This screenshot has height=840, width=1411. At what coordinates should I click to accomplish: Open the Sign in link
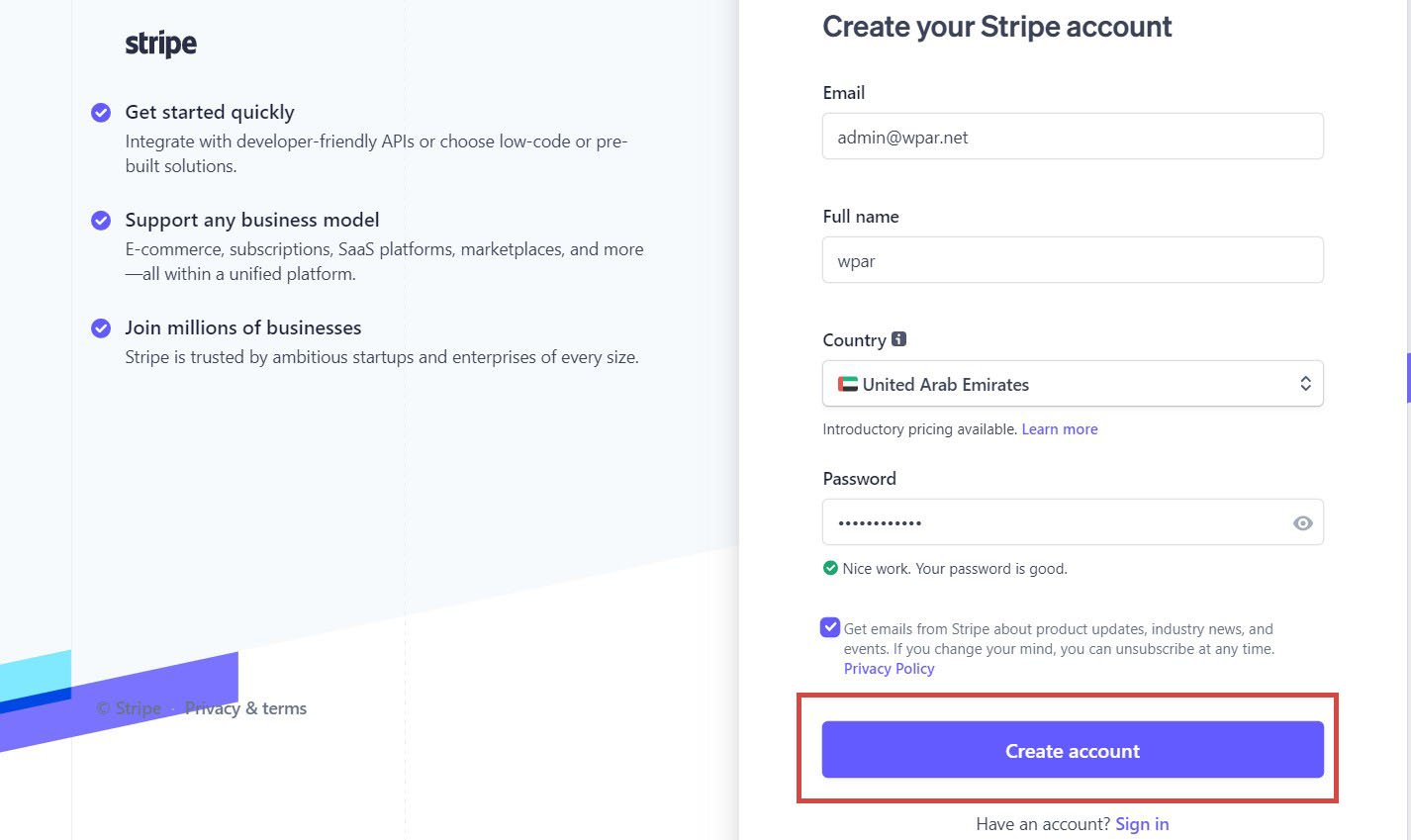point(1142,824)
